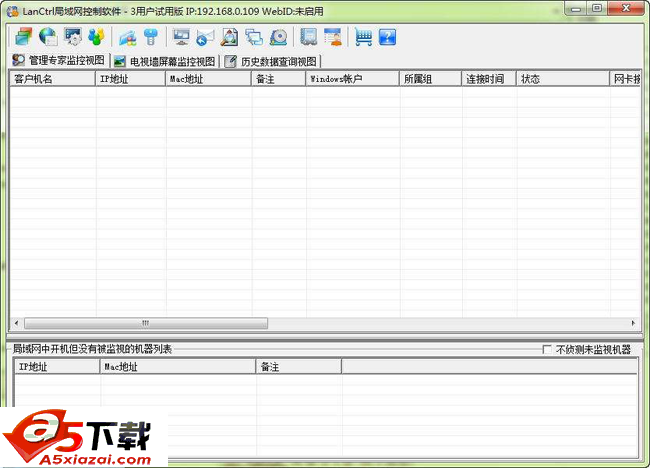This screenshot has height=468, width=650.
Task: Open the monitor with gear settings icon
Action: [73, 37]
